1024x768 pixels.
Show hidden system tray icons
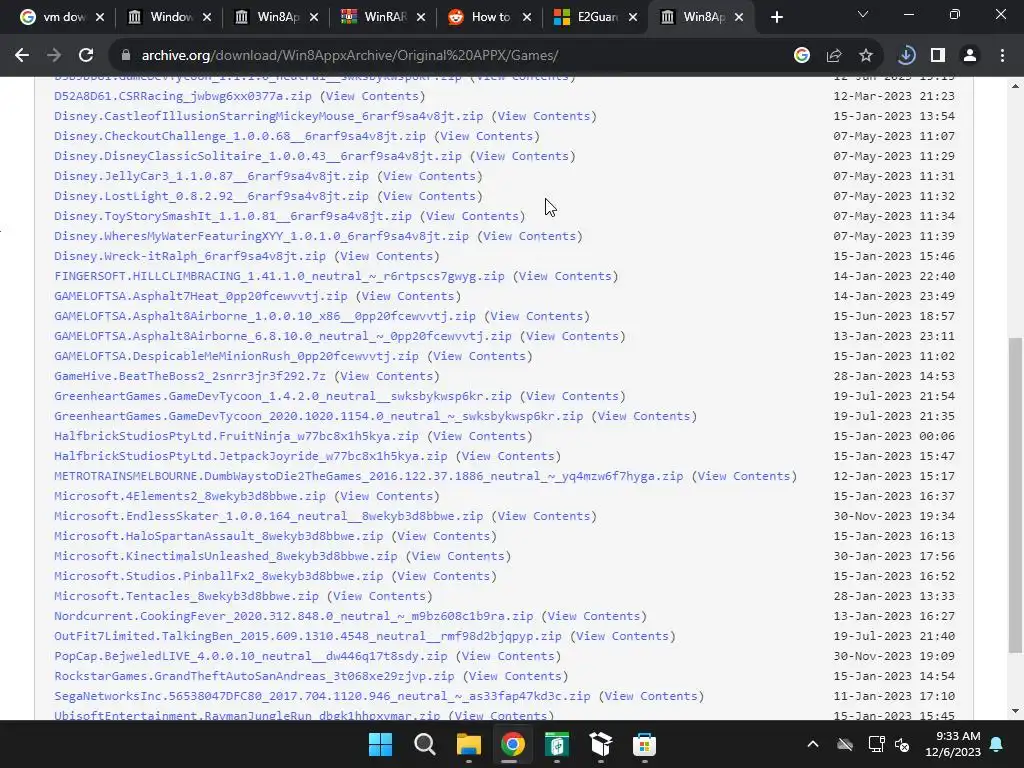[x=812, y=744]
